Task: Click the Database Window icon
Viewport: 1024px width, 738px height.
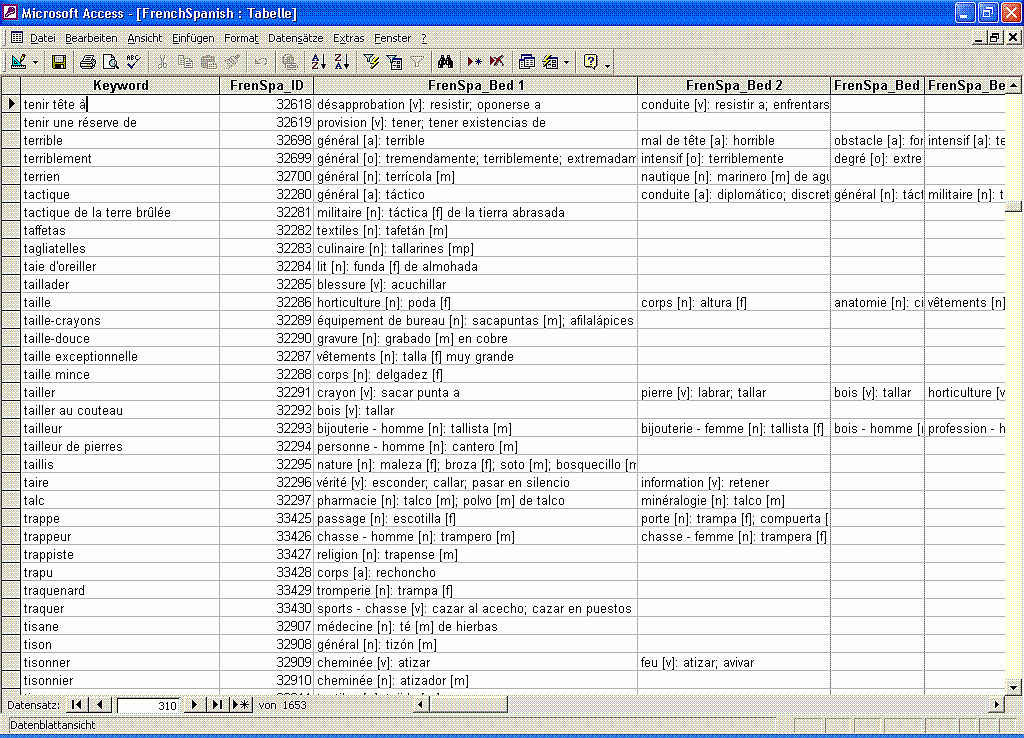Action: click(x=526, y=62)
